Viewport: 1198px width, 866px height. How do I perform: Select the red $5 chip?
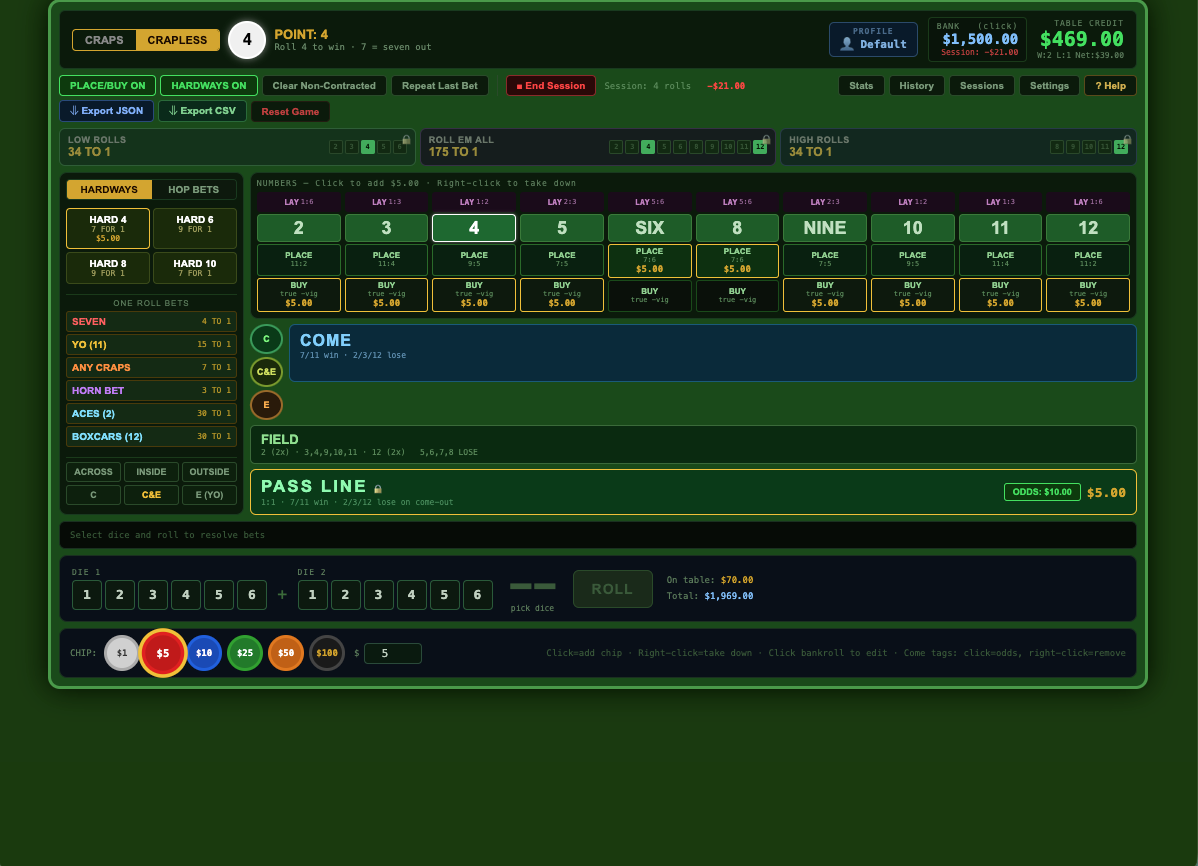(x=163, y=653)
